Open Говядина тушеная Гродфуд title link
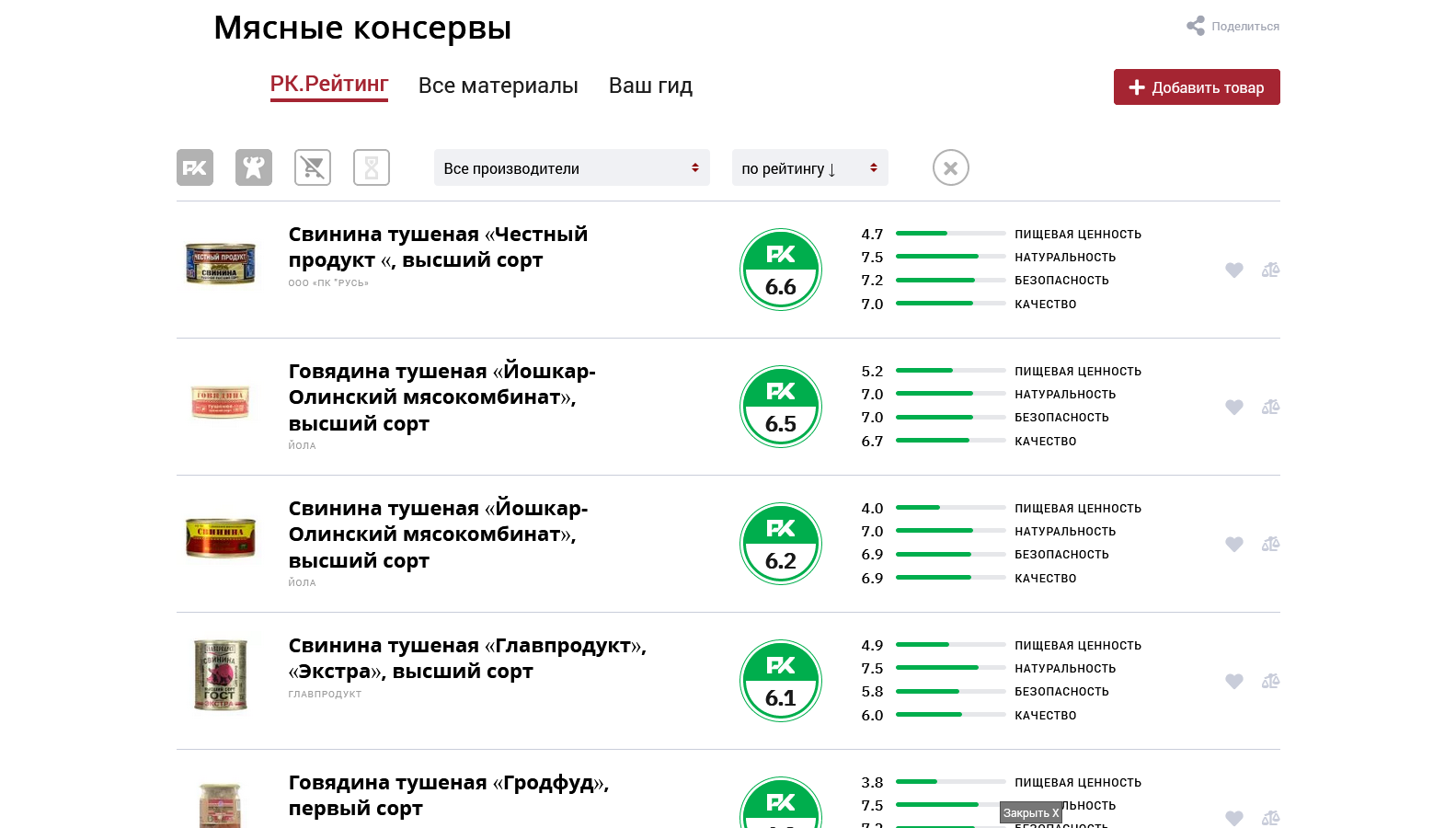This screenshot has height=828, width=1456. point(449,796)
